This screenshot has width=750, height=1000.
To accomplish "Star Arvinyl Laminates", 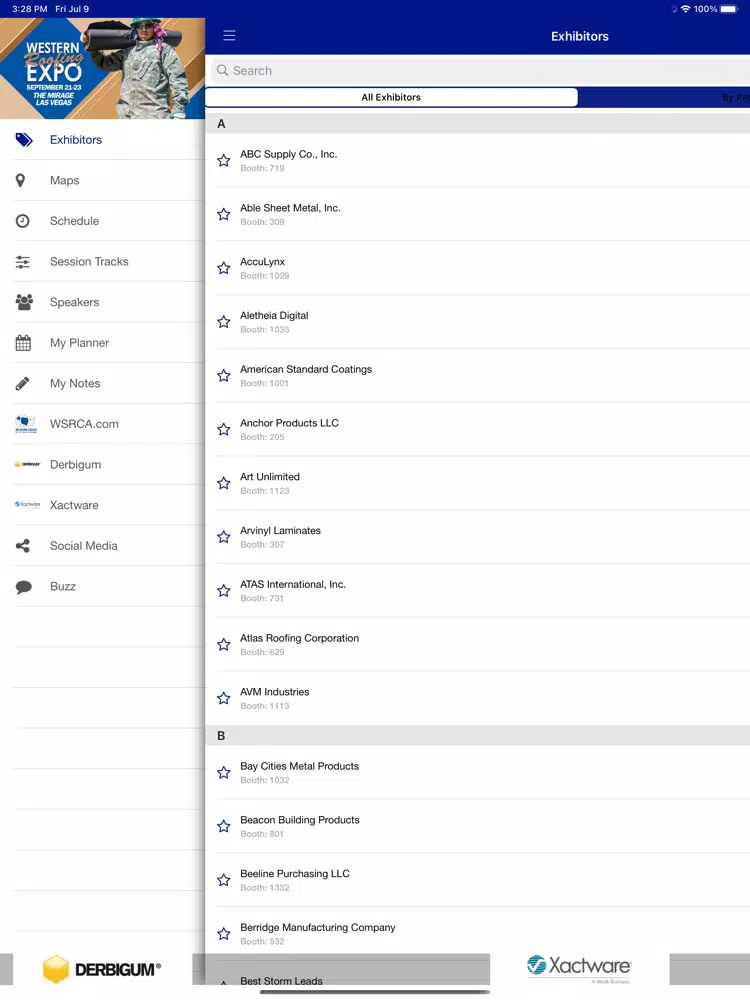I will tap(223, 537).
